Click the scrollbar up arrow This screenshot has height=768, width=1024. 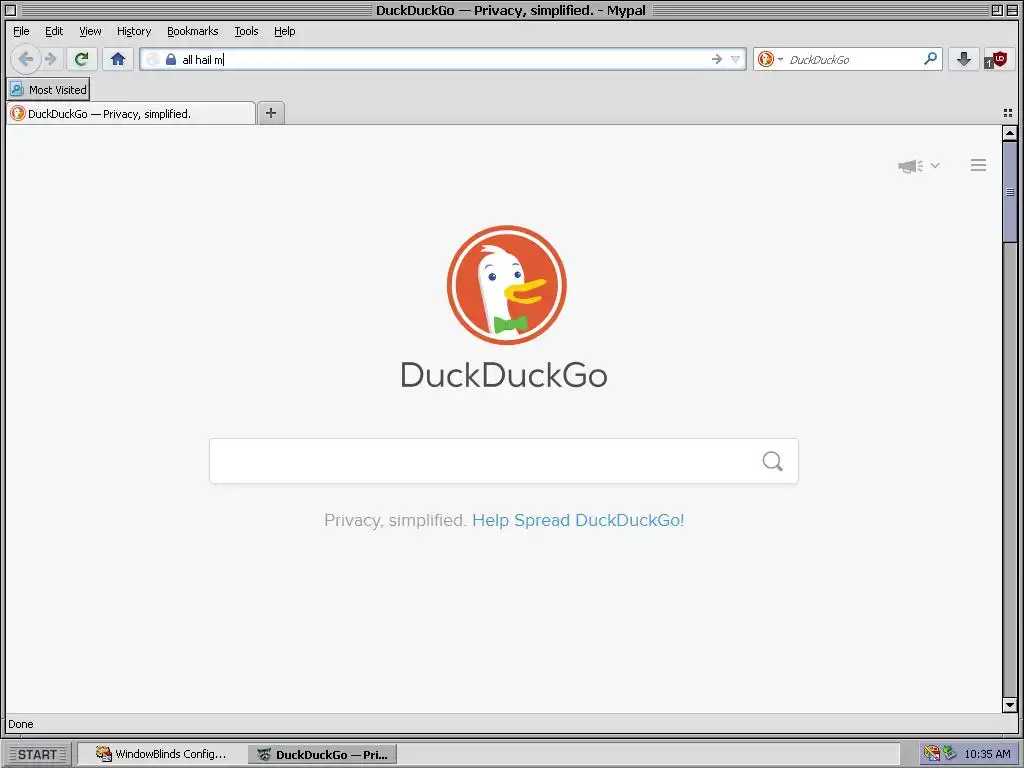click(x=1010, y=133)
